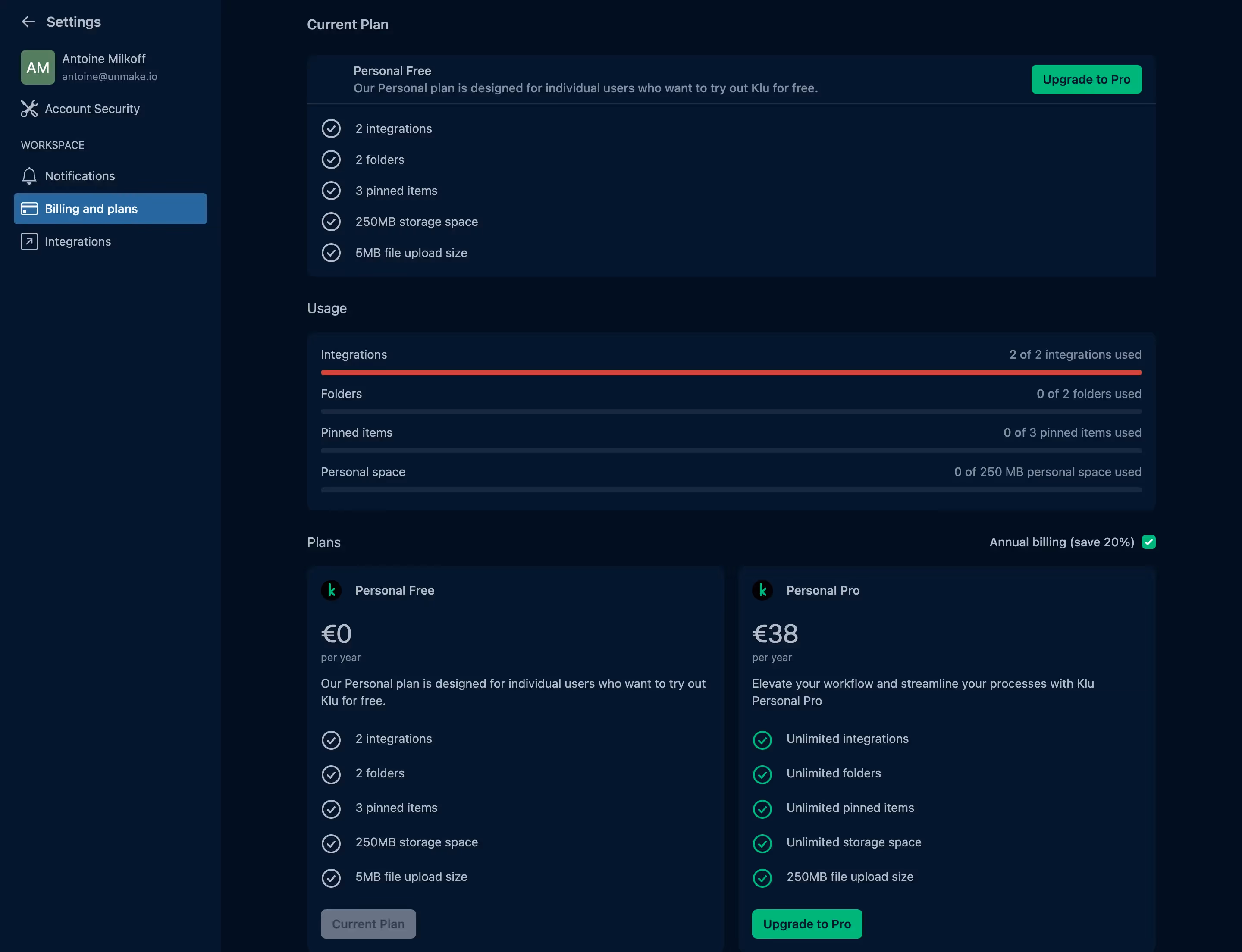
Task: Open the Notifications settings page
Action: pyautogui.click(x=80, y=175)
